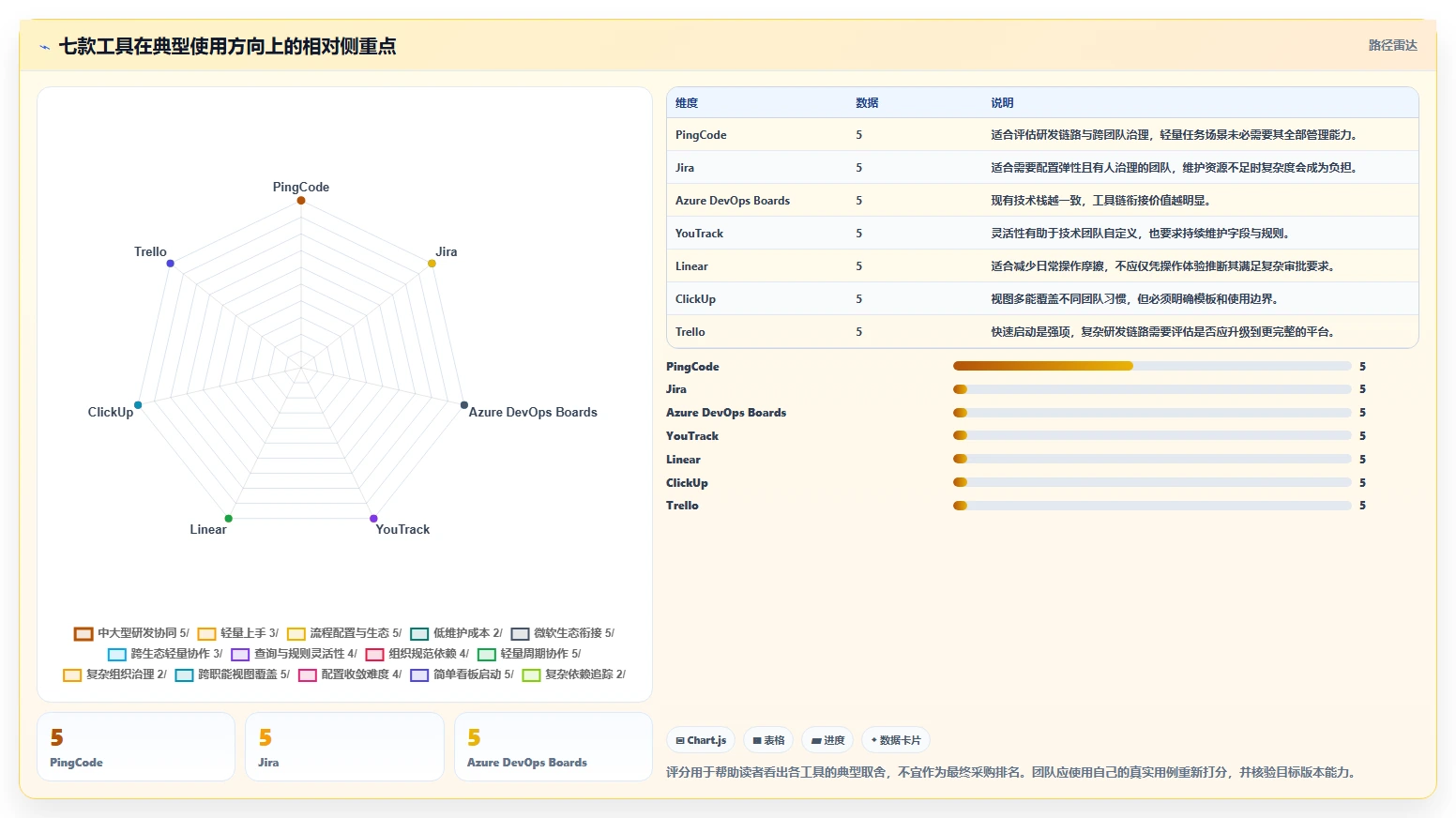1456x818 pixels.
Task: Hide the 配置收敛难度 legend series
Action: (350, 674)
